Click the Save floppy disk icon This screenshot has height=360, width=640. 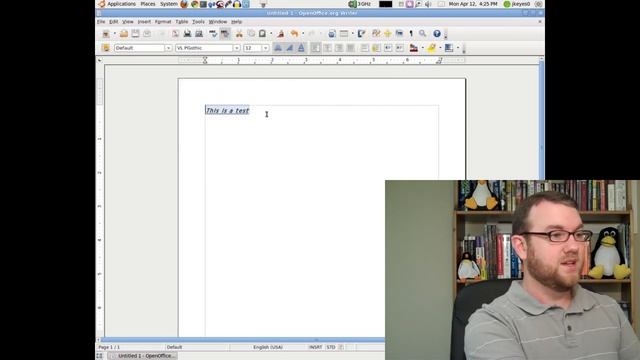point(135,34)
